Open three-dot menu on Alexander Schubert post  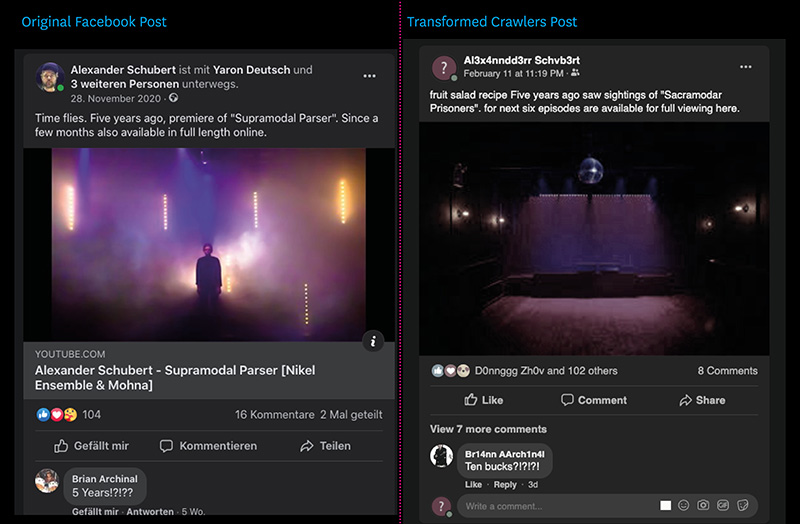[369, 76]
